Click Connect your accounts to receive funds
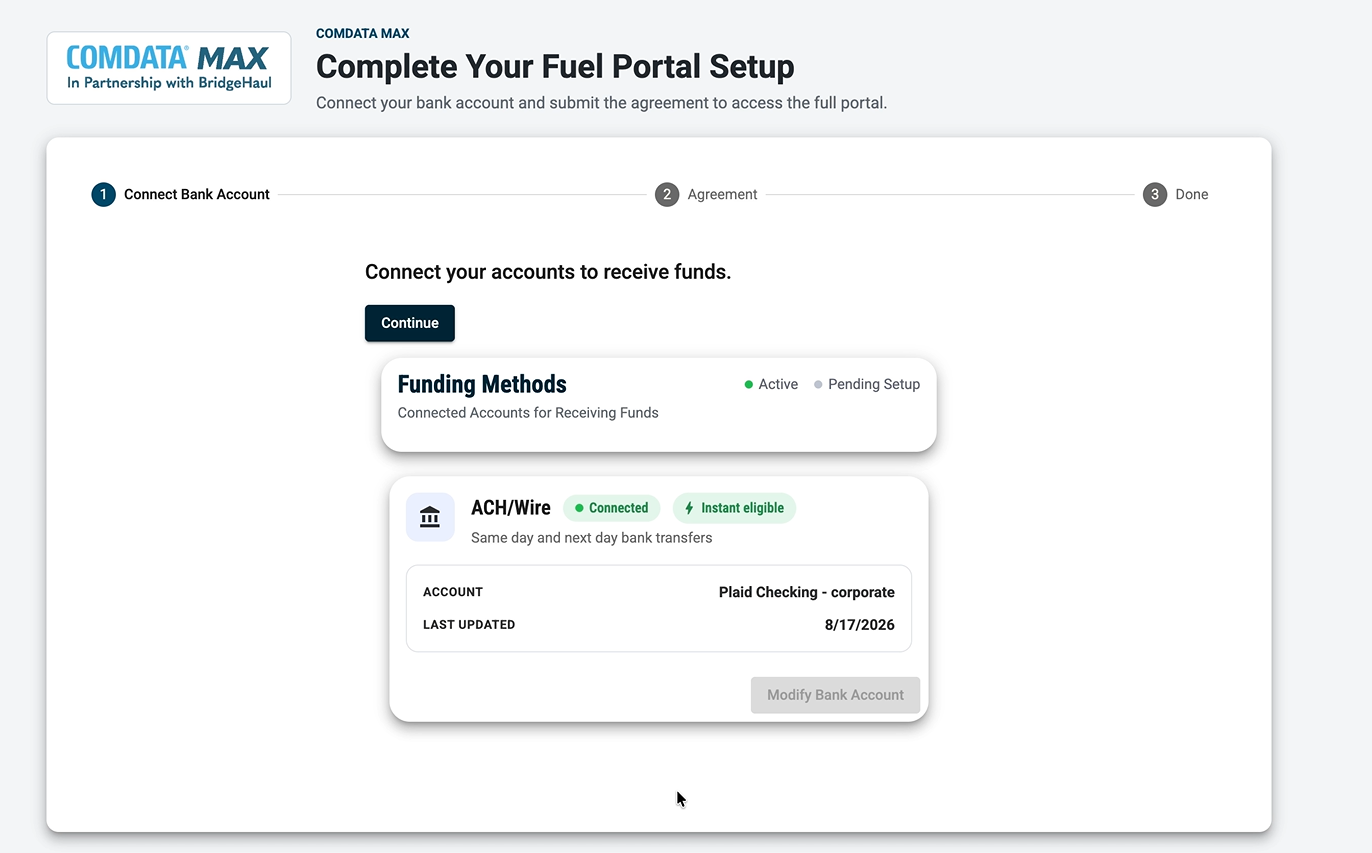Image resolution: width=1372 pixels, height=853 pixels. click(548, 272)
